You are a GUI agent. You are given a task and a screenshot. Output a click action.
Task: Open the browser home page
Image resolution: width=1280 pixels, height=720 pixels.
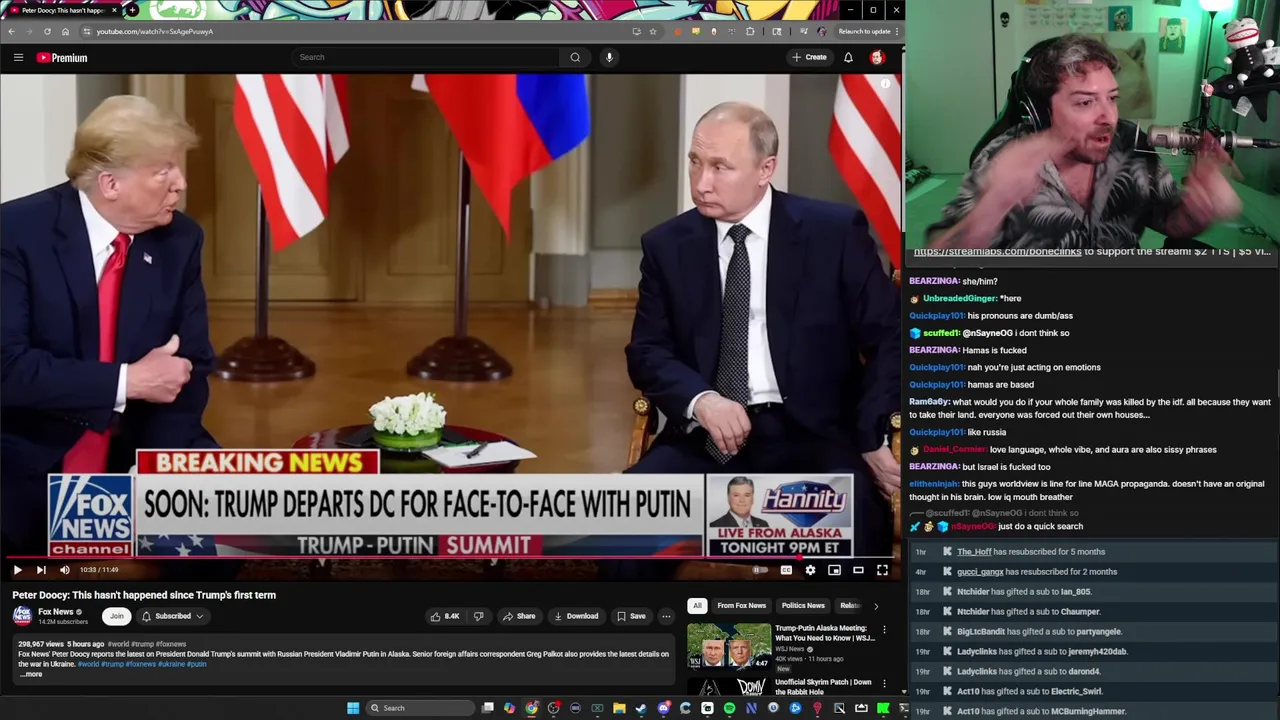coord(65,31)
